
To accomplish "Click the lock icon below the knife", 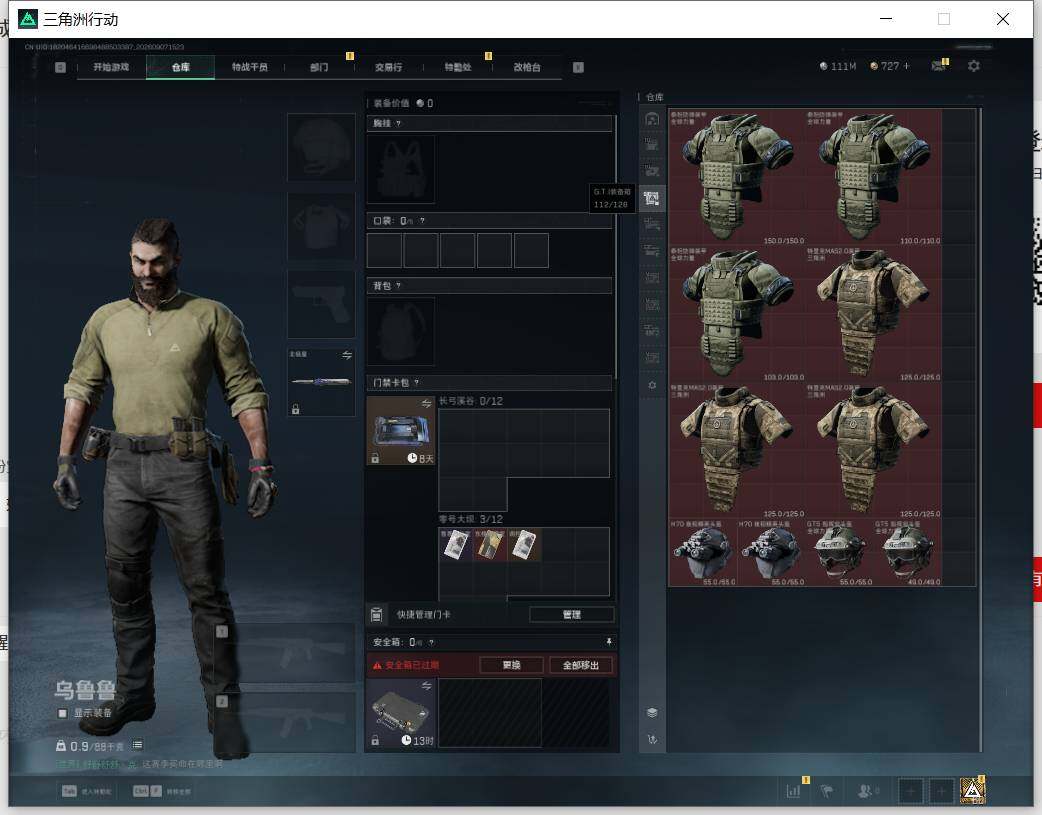I will pyautogui.click(x=296, y=409).
